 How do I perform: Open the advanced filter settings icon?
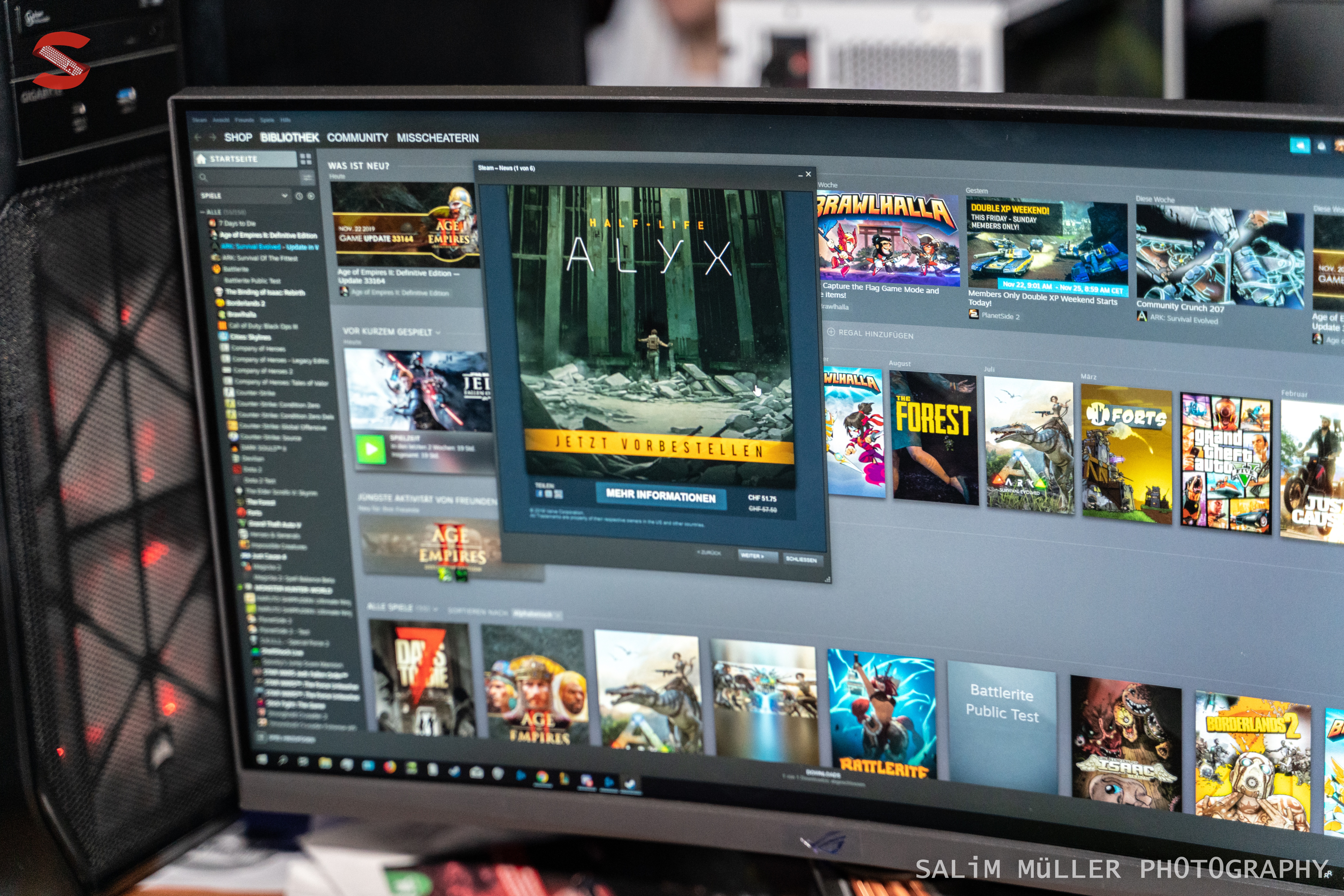[x=308, y=178]
